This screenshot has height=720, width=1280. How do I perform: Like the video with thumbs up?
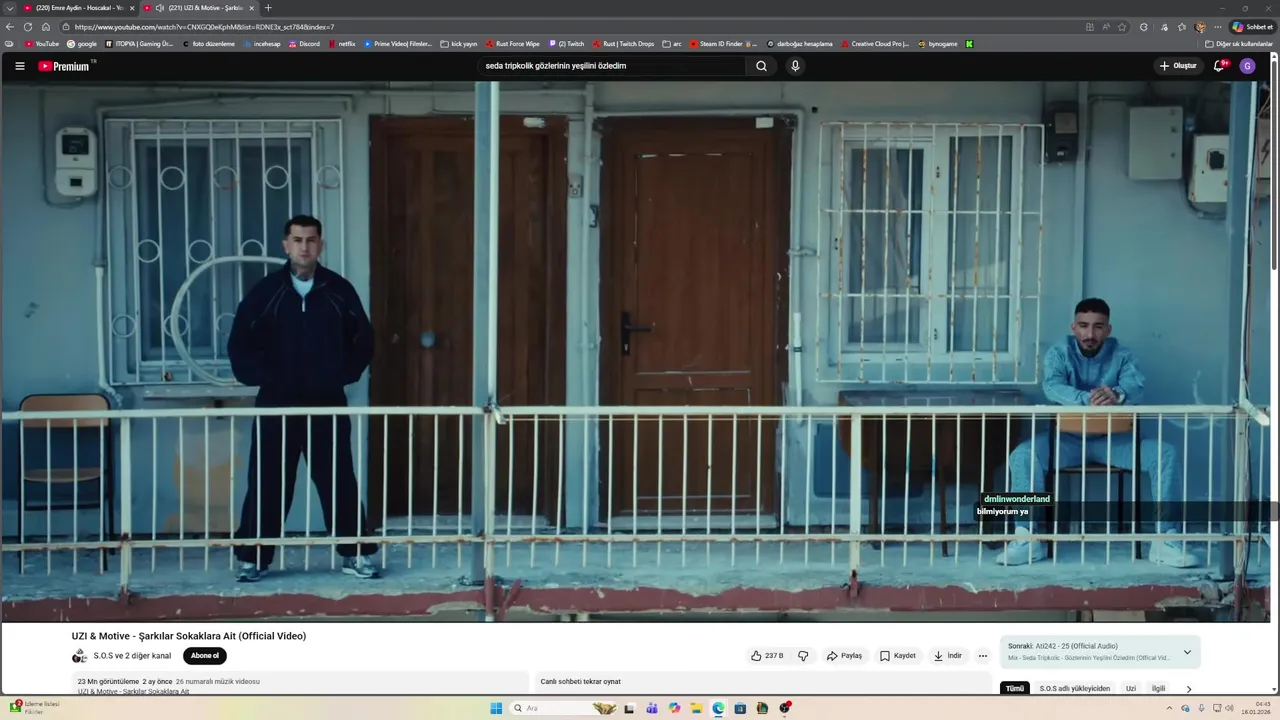pyautogui.click(x=767, y=656)
